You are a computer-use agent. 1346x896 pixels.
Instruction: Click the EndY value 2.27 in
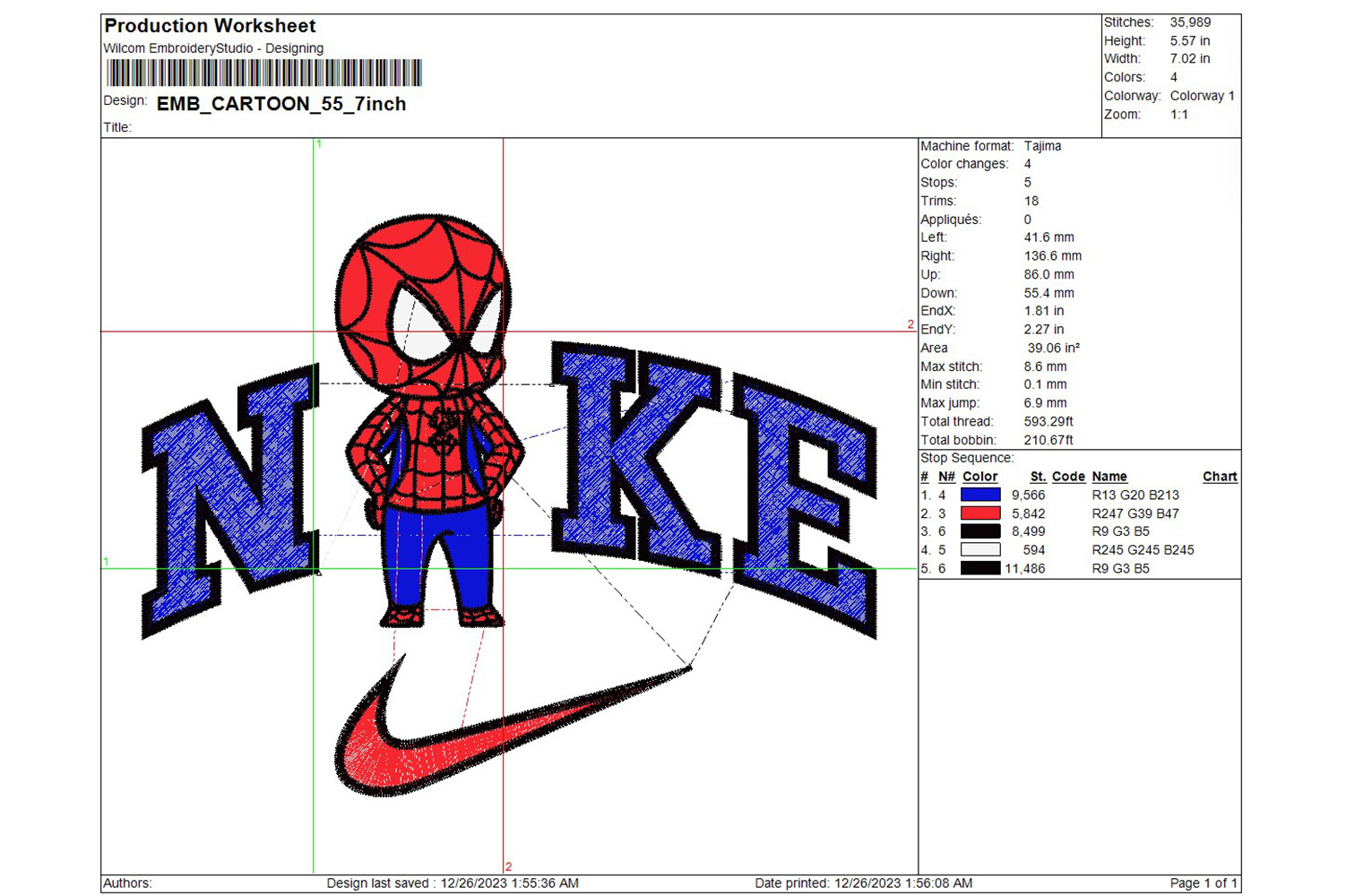pyautogui.click(x=1044, y=330)
